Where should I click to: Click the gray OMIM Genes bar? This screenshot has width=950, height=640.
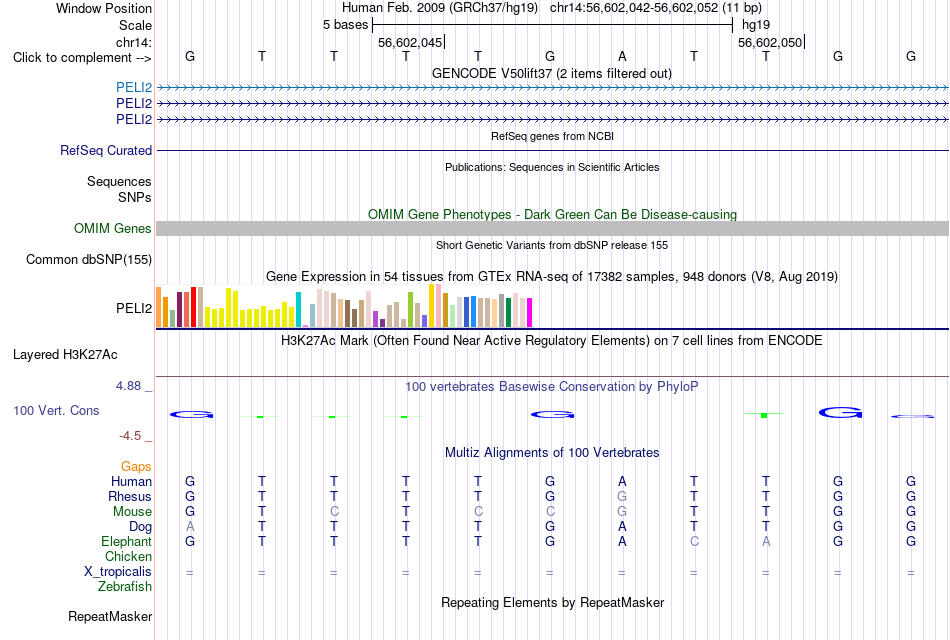point(552,228)
